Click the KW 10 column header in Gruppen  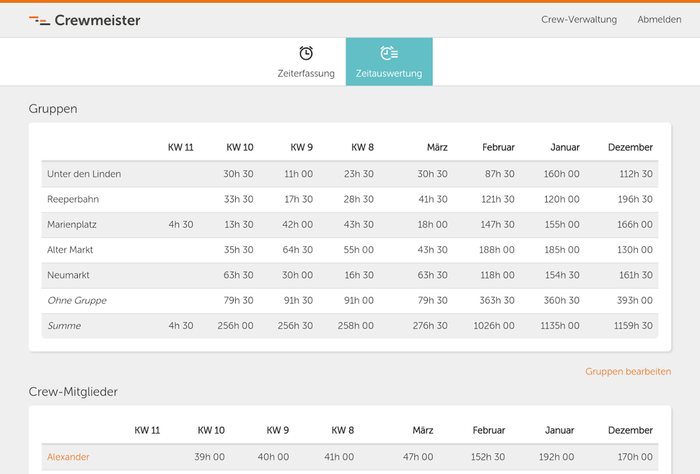coord(239,148)
